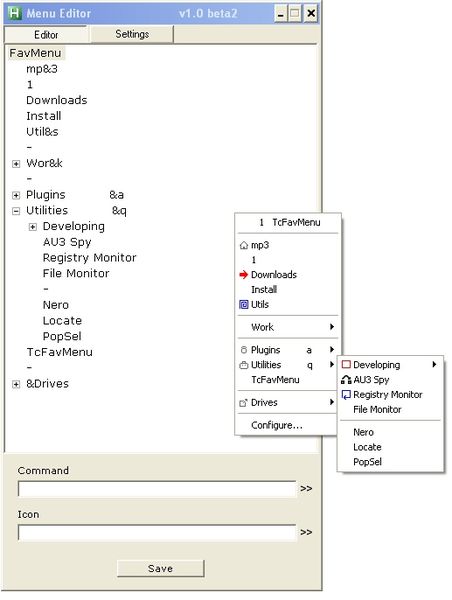Image resolution: width=452 pixels, height=600 pixels.
Task: Click the Registry Monitor icon in submenu
Action: 346,395
